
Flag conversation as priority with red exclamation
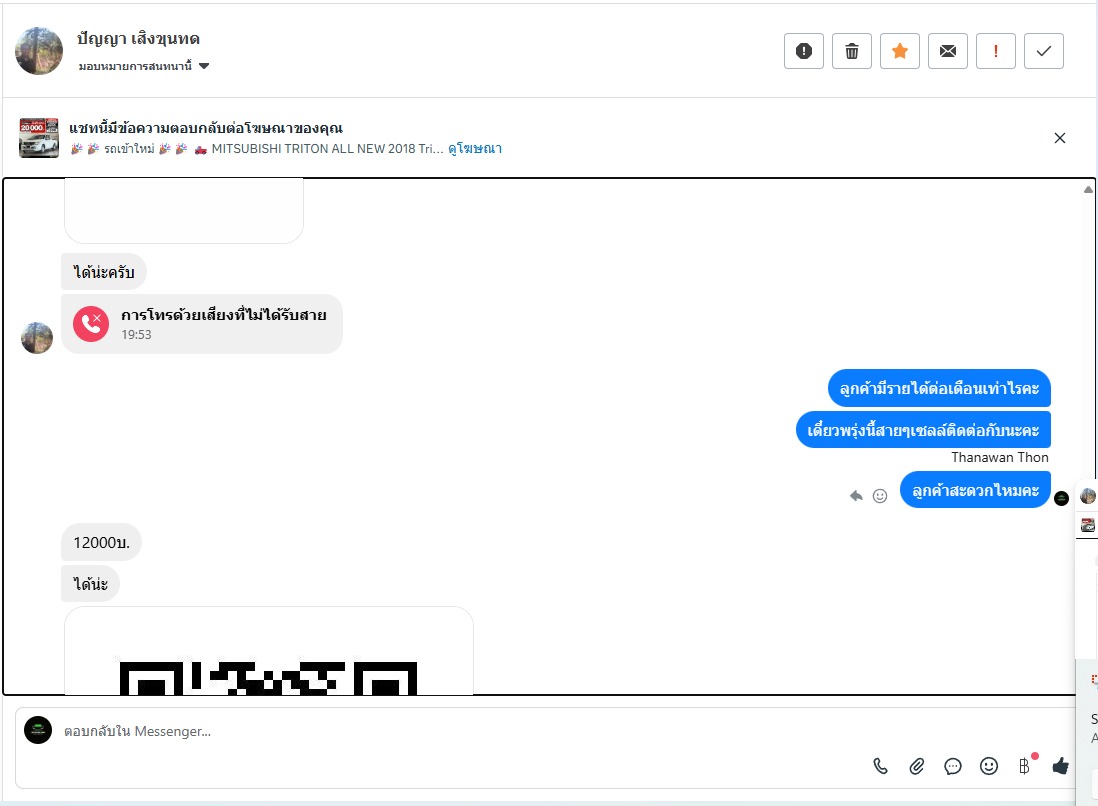pos(996,51)
